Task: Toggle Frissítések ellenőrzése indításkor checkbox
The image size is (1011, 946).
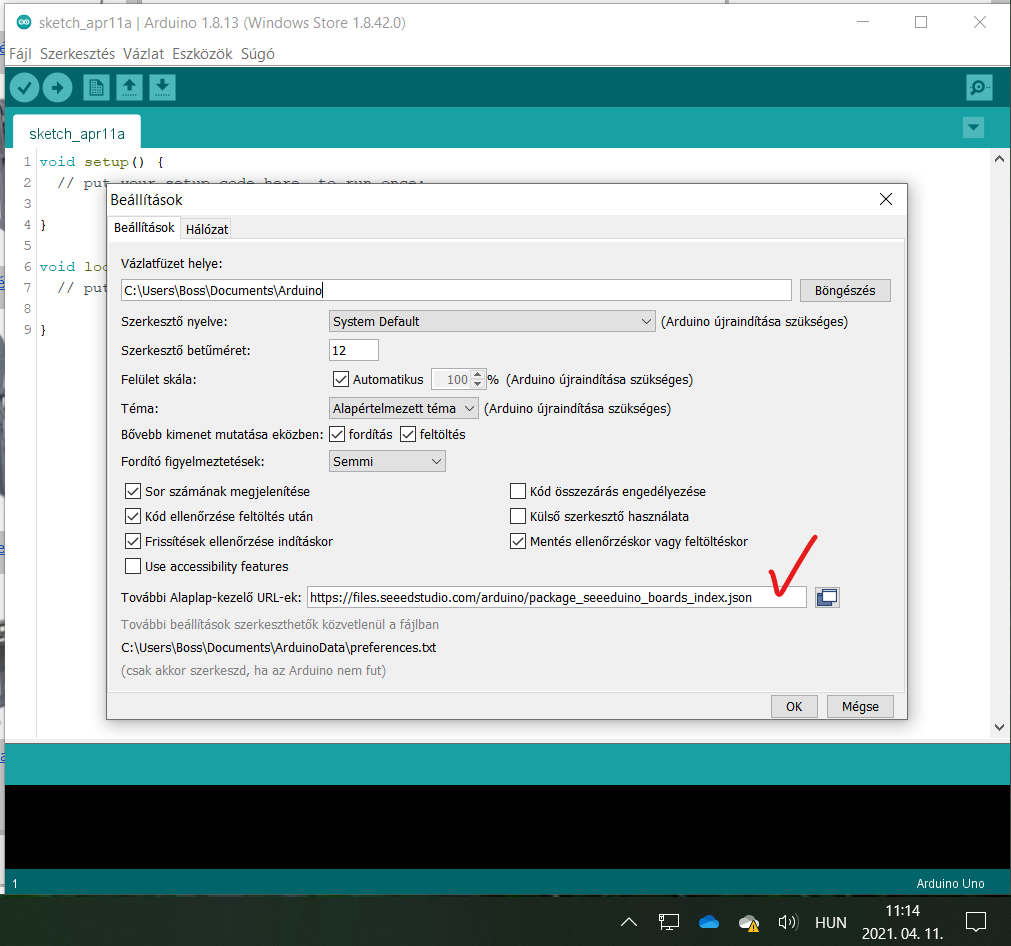Action: point(133,541)
